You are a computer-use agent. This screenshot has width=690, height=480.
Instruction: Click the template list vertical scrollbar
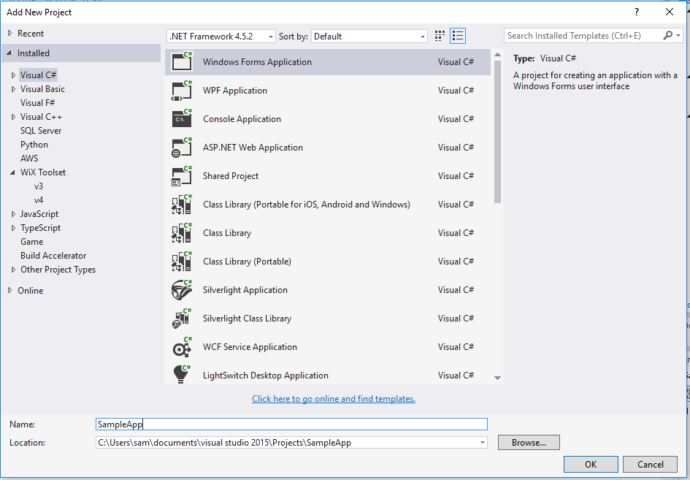click(x=497, y=120)
